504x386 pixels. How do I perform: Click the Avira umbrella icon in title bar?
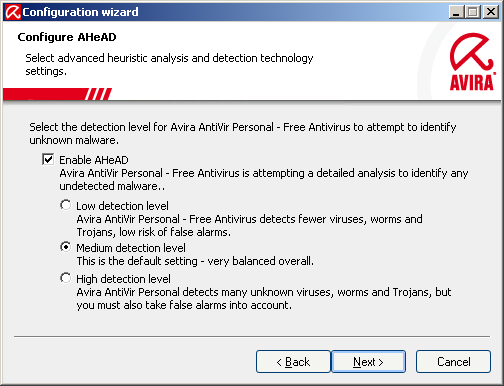click(13, 12)
